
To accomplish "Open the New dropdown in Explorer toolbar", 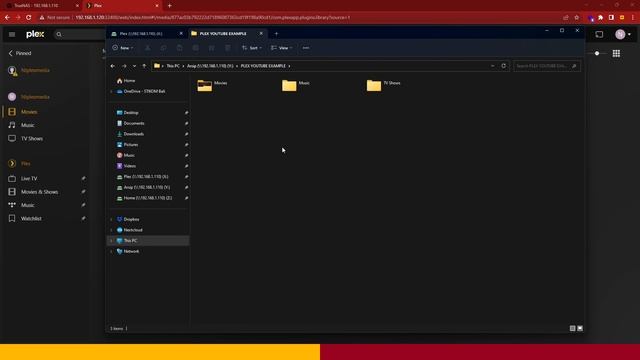I will [x=123, y=48].
